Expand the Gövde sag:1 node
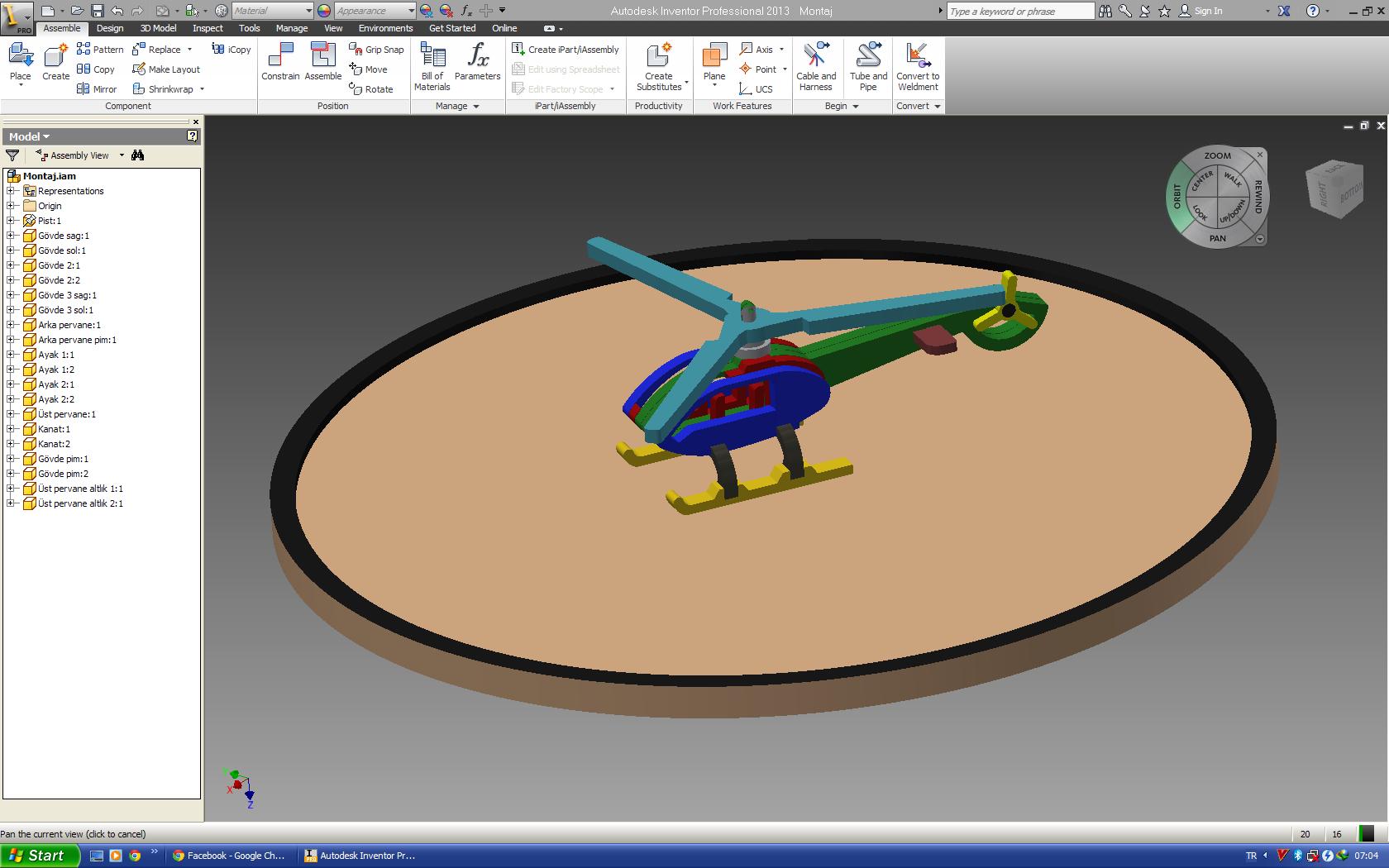This screenshot has height=868, width=1389. 12,236
